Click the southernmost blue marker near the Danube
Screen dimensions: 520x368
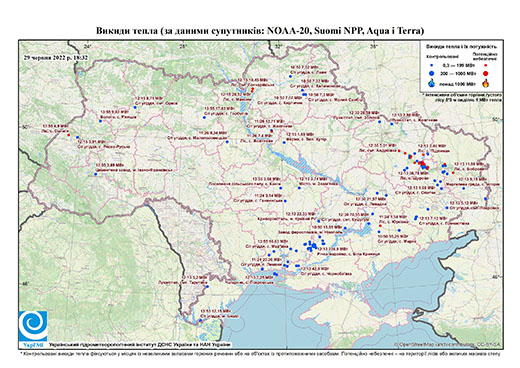pyautogui.click(x=200, y=320)
